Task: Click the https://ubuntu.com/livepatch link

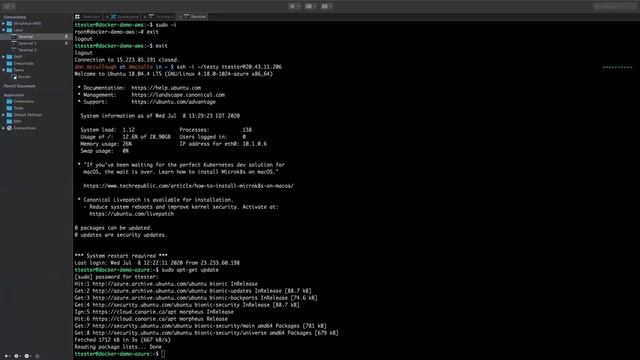Action: [x=131, y=214]
